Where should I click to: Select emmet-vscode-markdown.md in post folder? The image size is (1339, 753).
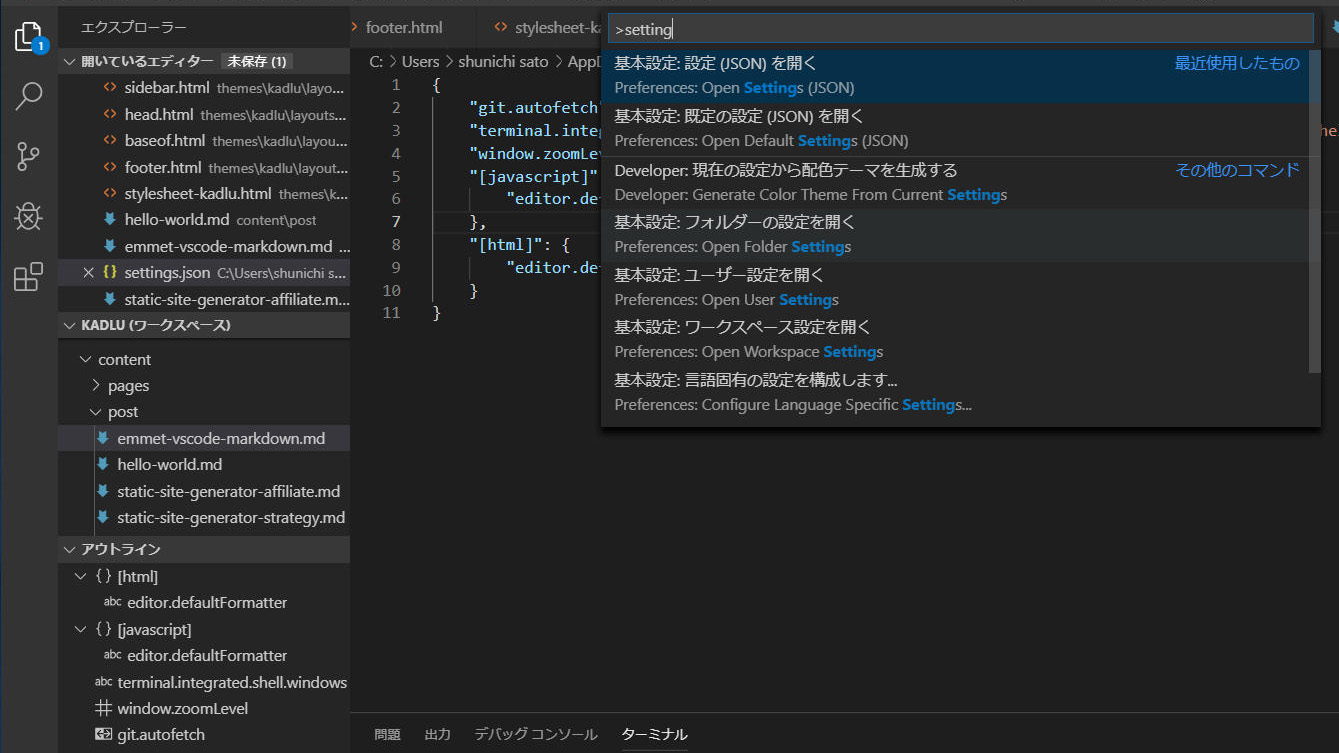pyautogui.click(x=204, y=438)
